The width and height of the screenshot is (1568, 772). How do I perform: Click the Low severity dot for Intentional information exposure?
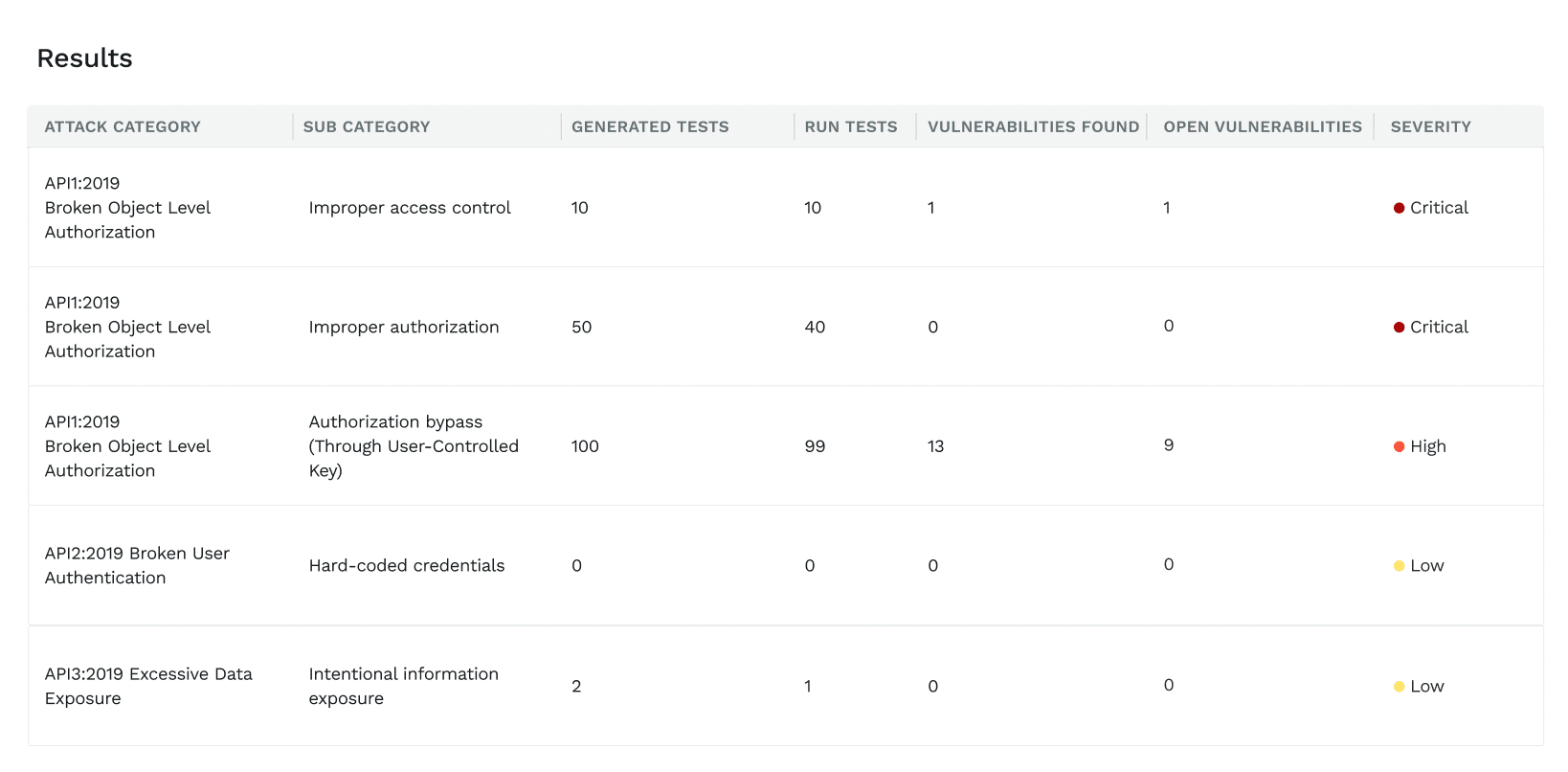[x=1399, y=687]
